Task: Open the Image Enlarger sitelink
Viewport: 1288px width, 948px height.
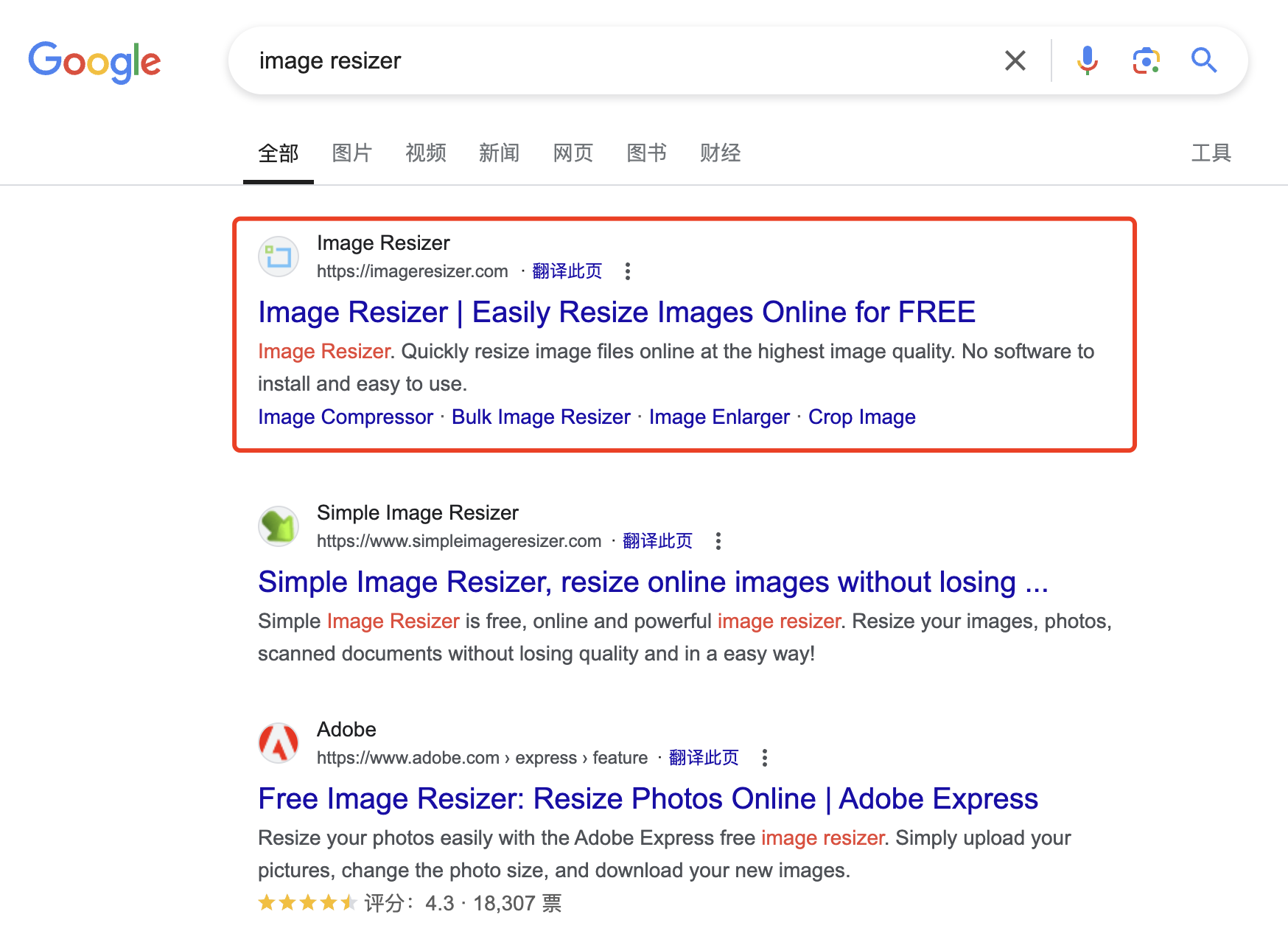Action: [x=719, y=417]
